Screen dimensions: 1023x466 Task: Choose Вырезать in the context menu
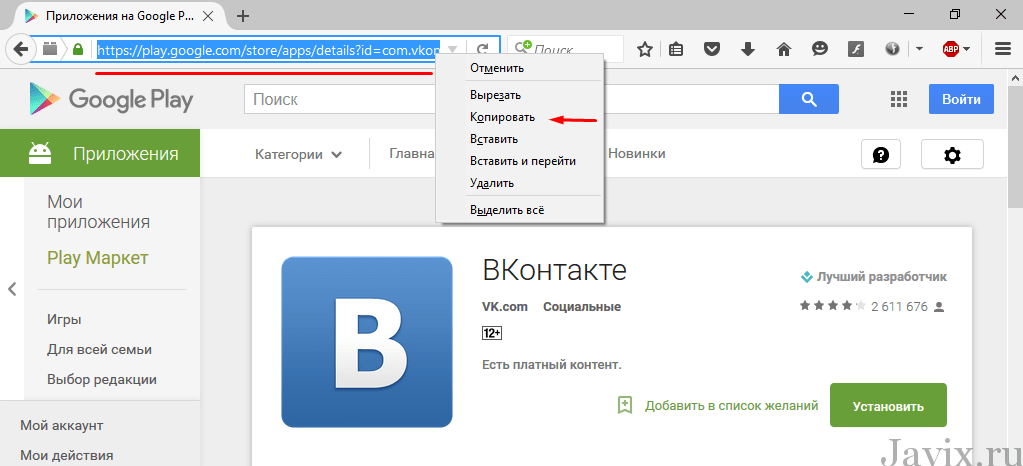pyautogui.click(x=520, y=95)
